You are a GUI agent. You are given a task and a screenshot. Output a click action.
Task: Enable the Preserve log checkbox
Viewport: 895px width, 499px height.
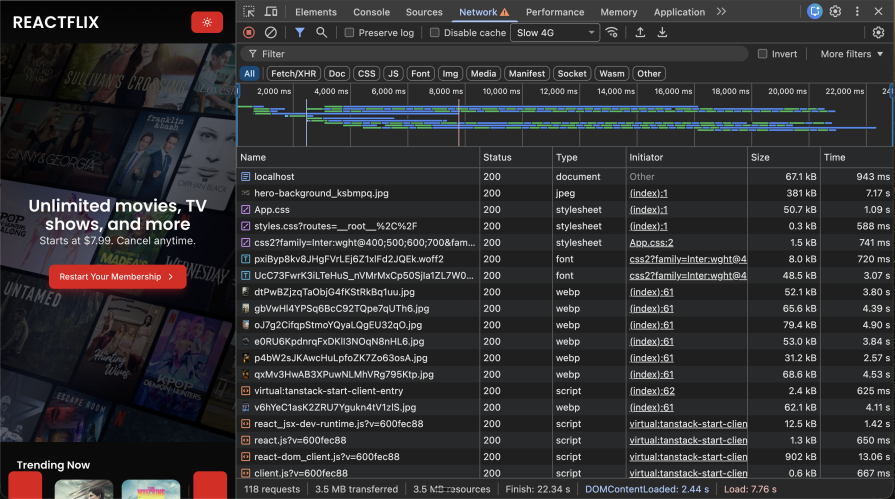(x=349, y=33)
